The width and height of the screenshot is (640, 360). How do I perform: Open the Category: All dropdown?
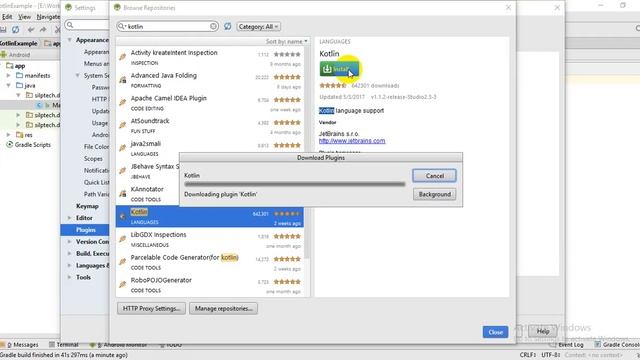point(258,27)
